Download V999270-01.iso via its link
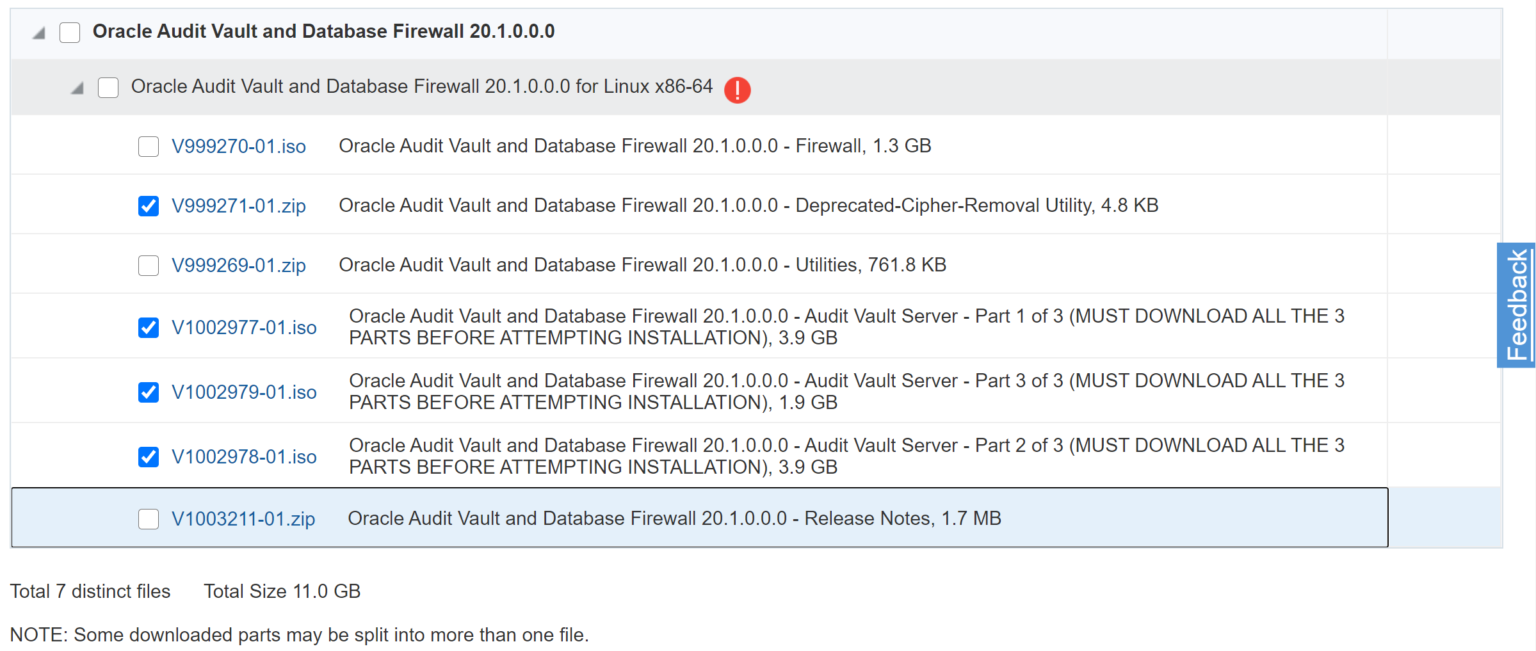The height and width of the screenshot is (651, 1536). point(239,145)
